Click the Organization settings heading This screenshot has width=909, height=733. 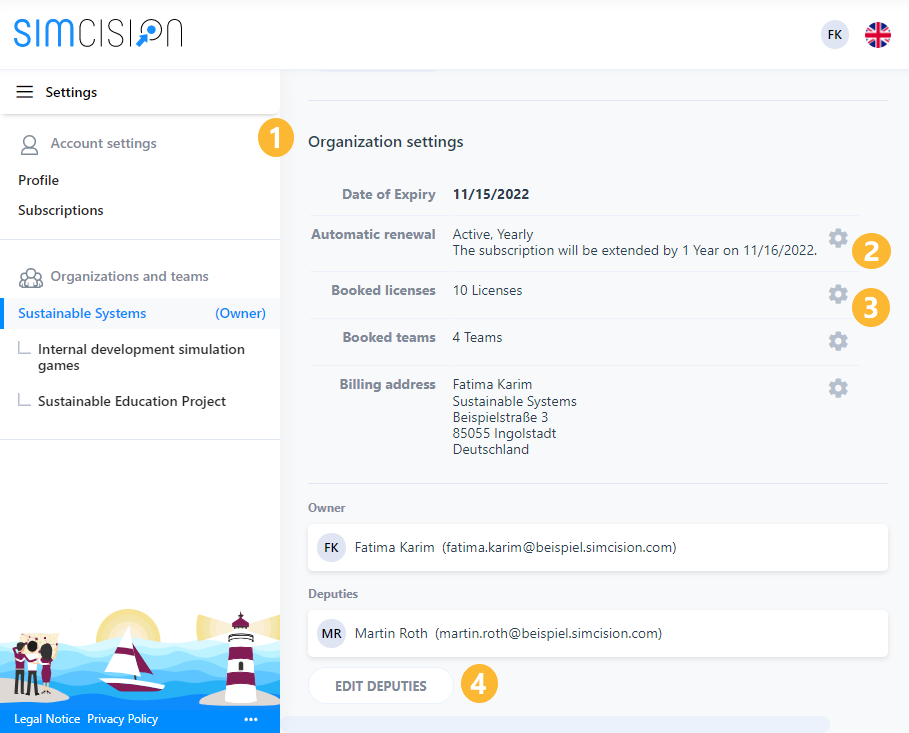(386, 142)
